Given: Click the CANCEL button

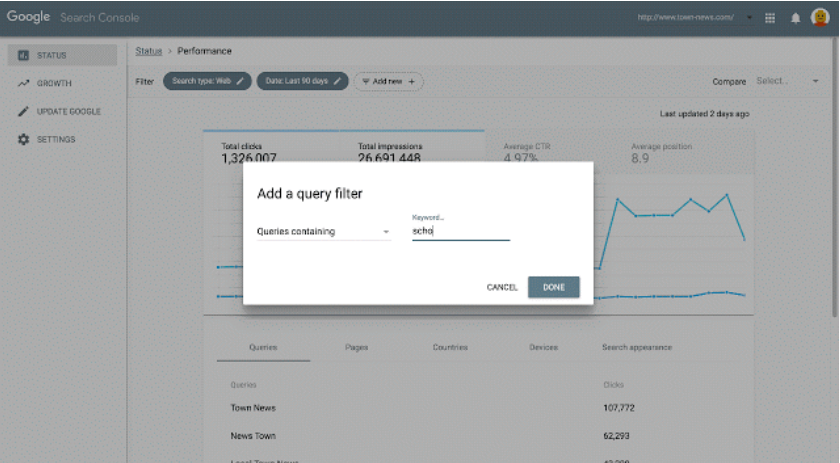Looking at the screenshot, I should (502, 287).
